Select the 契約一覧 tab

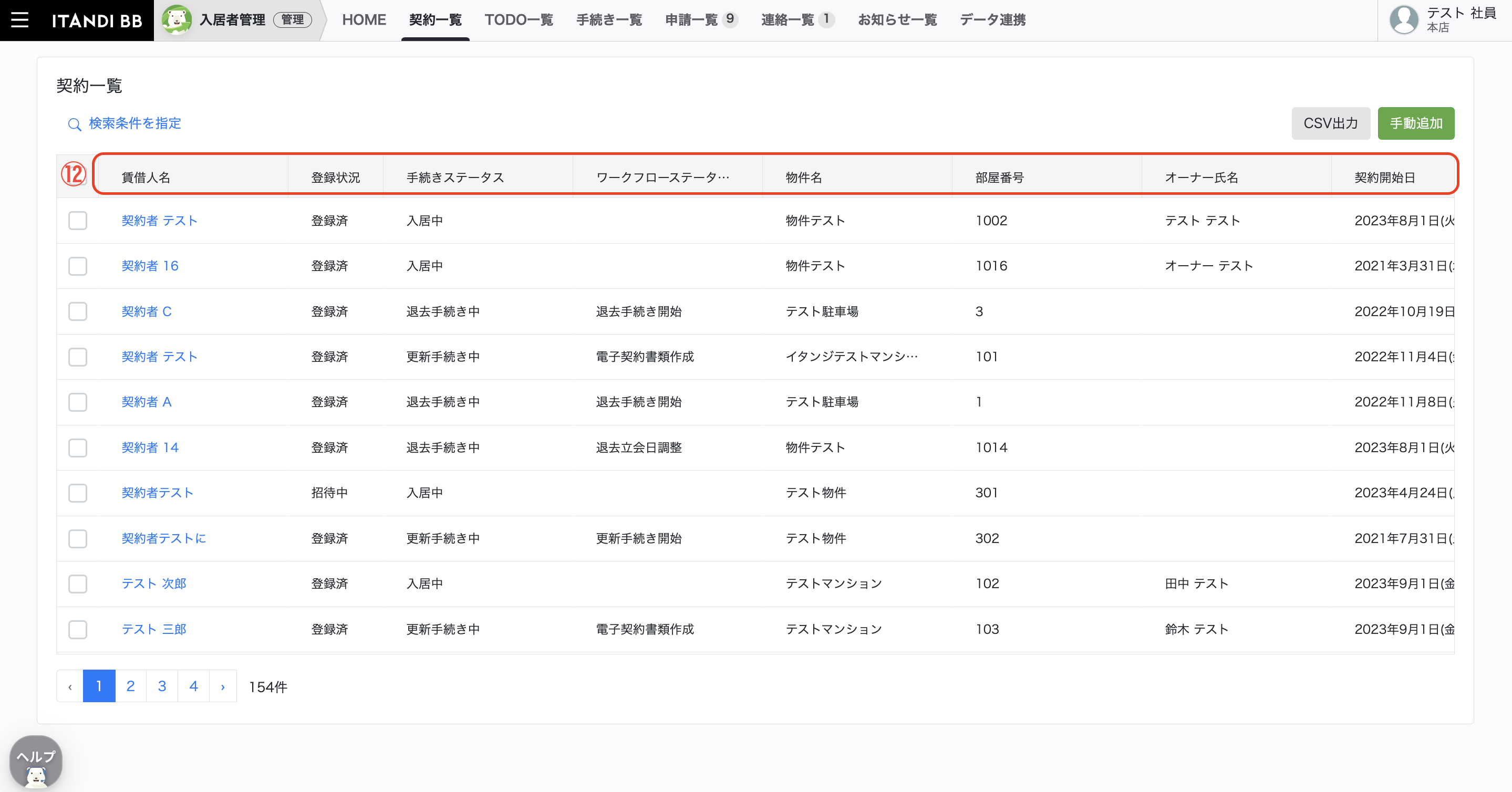(x=436, y=20)
